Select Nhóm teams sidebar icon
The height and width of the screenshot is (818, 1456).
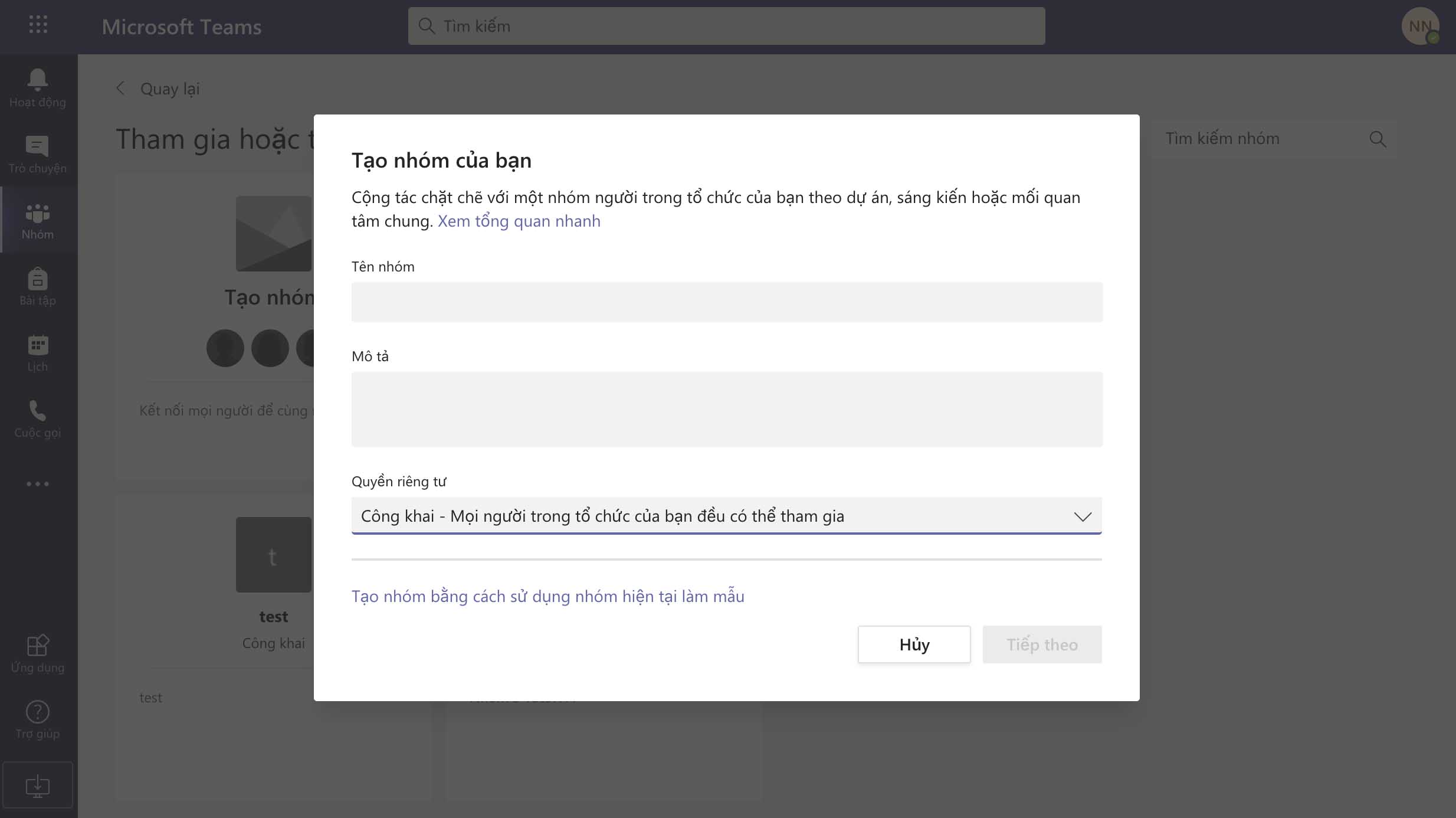[x=38, y=220]
